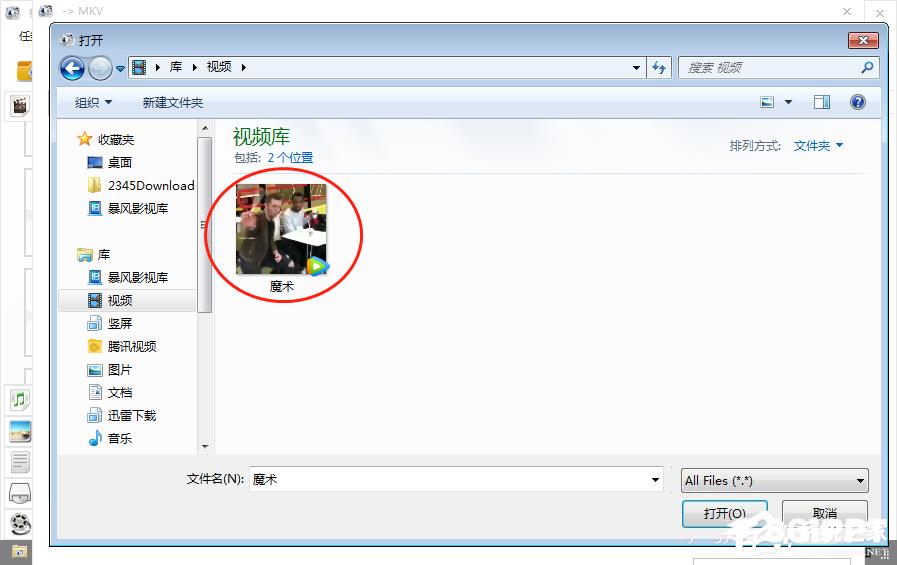Viewport: 897px width, 565px height.
Task: Go back using the blue back arrow
Action: [x=72, y=69]
